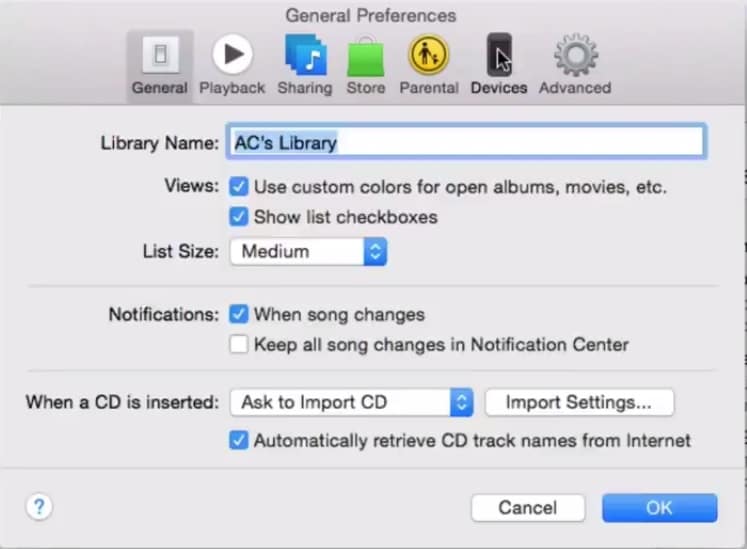Open the Sharing preferences pane
Image resolution: width=747 pixels, height=549 pixels.
[x=305, y=66]
